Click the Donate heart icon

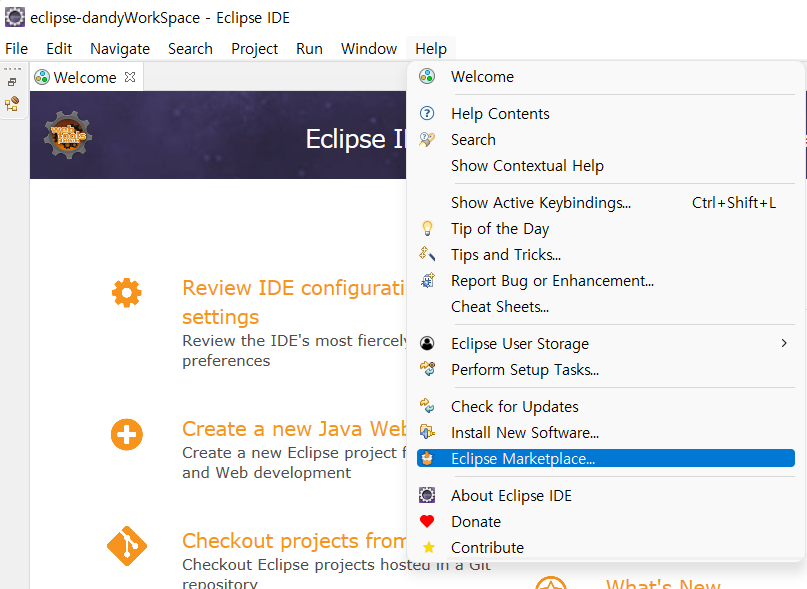tap(427, 522)
